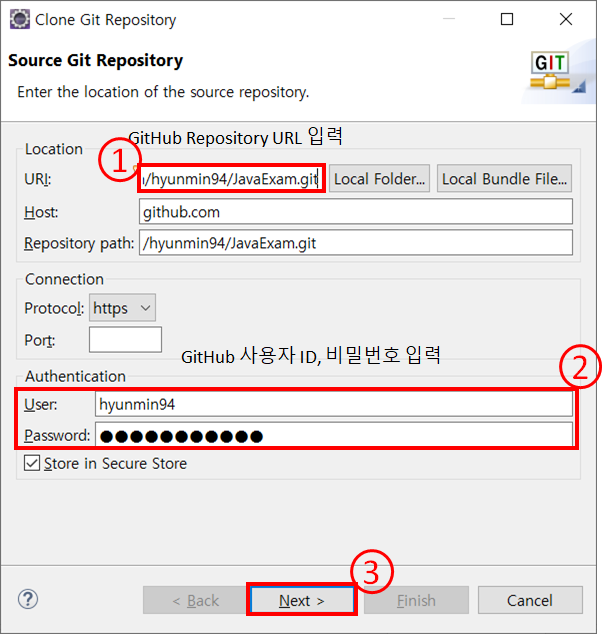602x634 pixels.
Task: Close the Clone Git Repository dialog
Action: pyautogui.click(x=566, y=19)
